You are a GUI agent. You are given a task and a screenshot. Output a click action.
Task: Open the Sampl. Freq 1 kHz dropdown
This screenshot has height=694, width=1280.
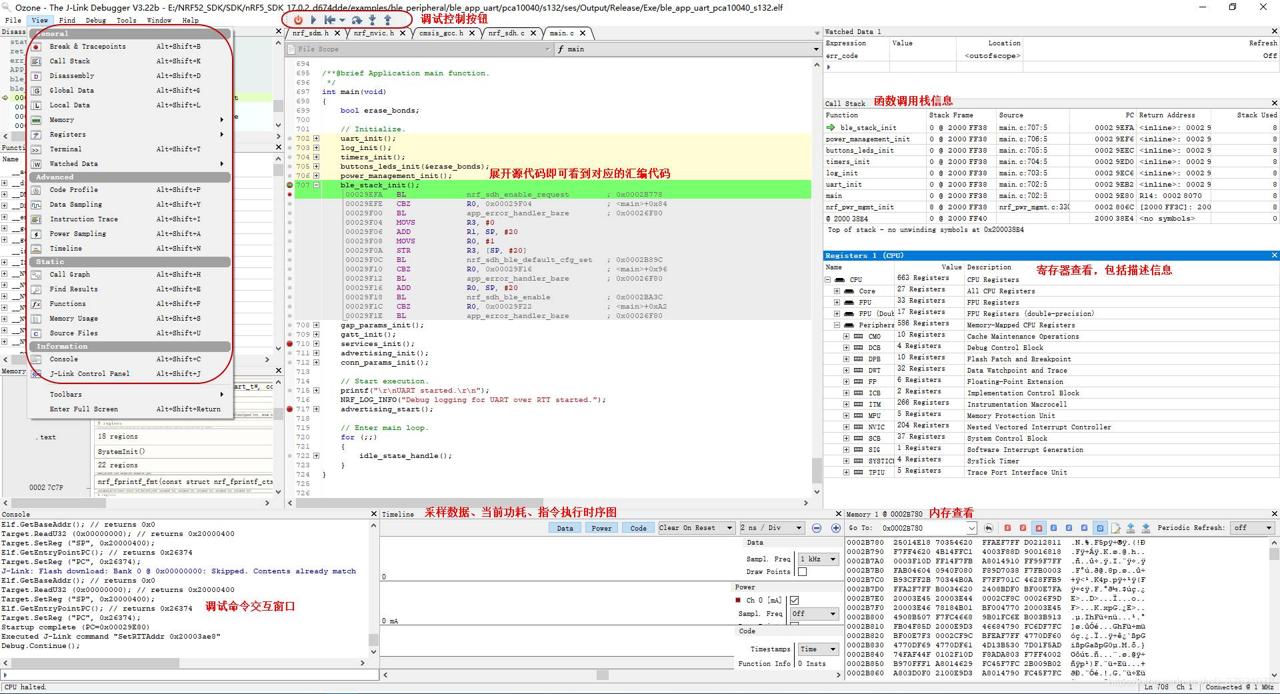(x=818, y=559)
